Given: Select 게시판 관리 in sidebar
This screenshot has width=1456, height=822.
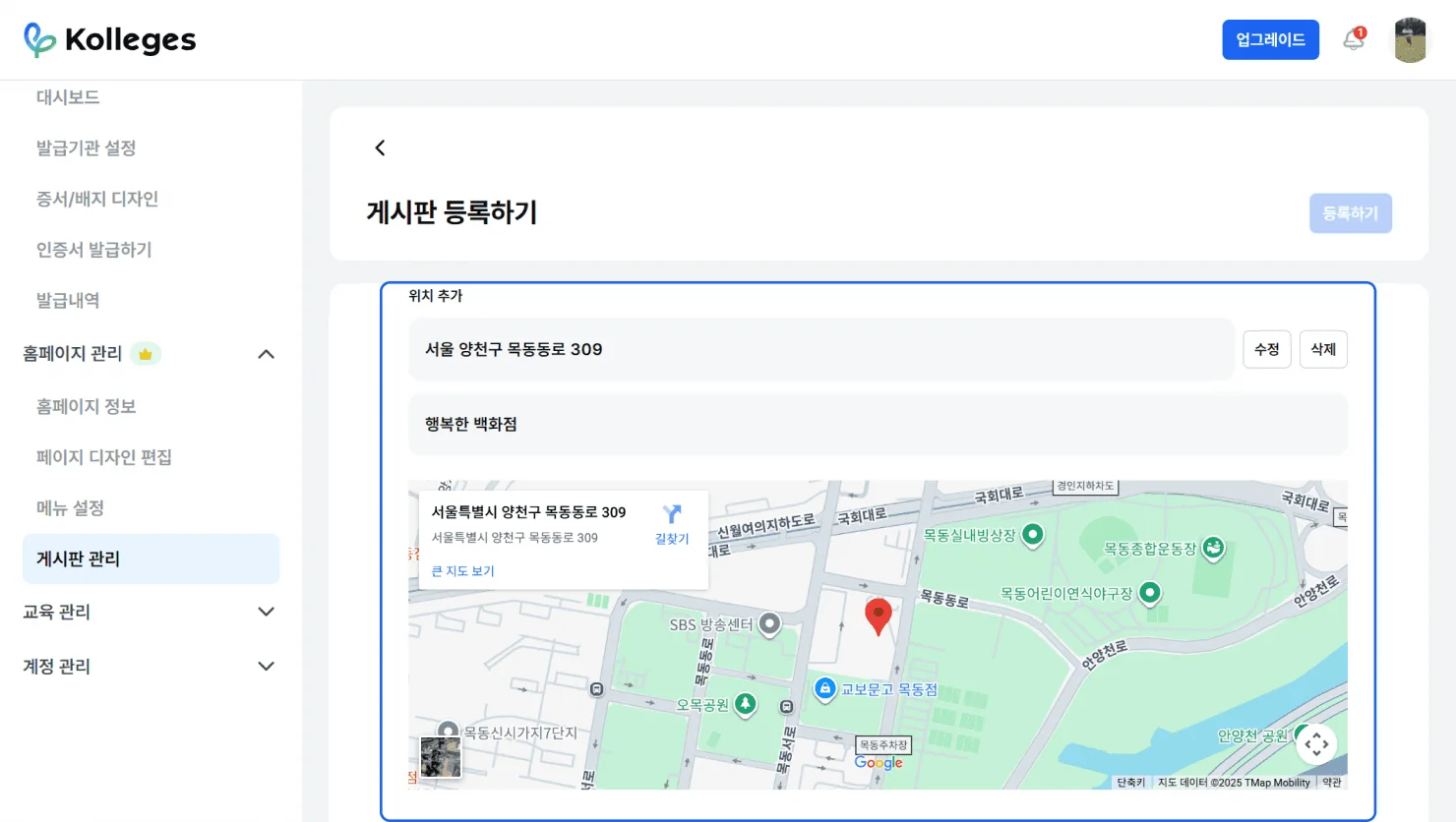Looking at the screenshot, I should click(x=151, y=558).
